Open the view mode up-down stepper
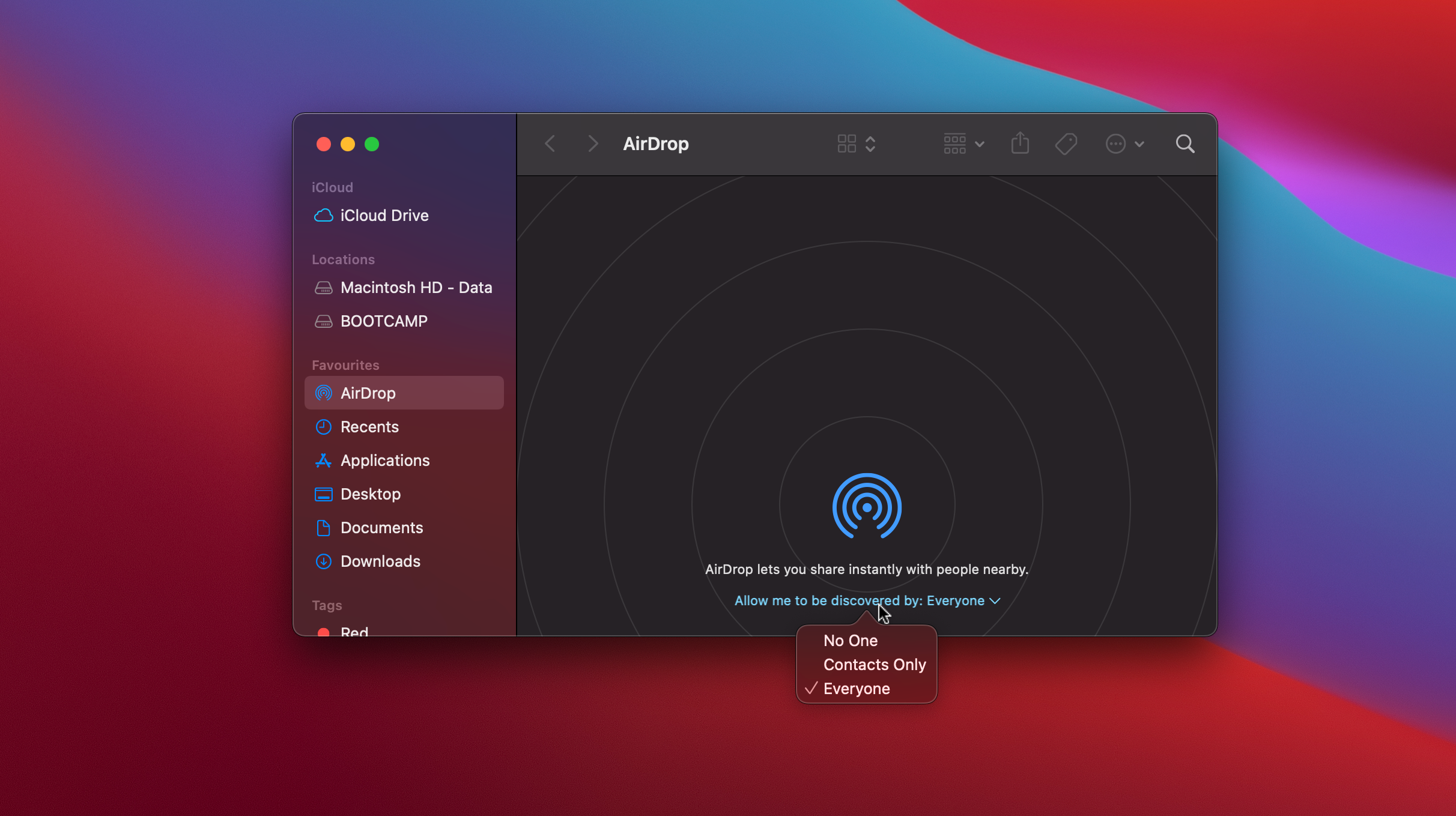The height and width of the screenshot is (816, 1456). pyautogui.click(x=870, y=144)
